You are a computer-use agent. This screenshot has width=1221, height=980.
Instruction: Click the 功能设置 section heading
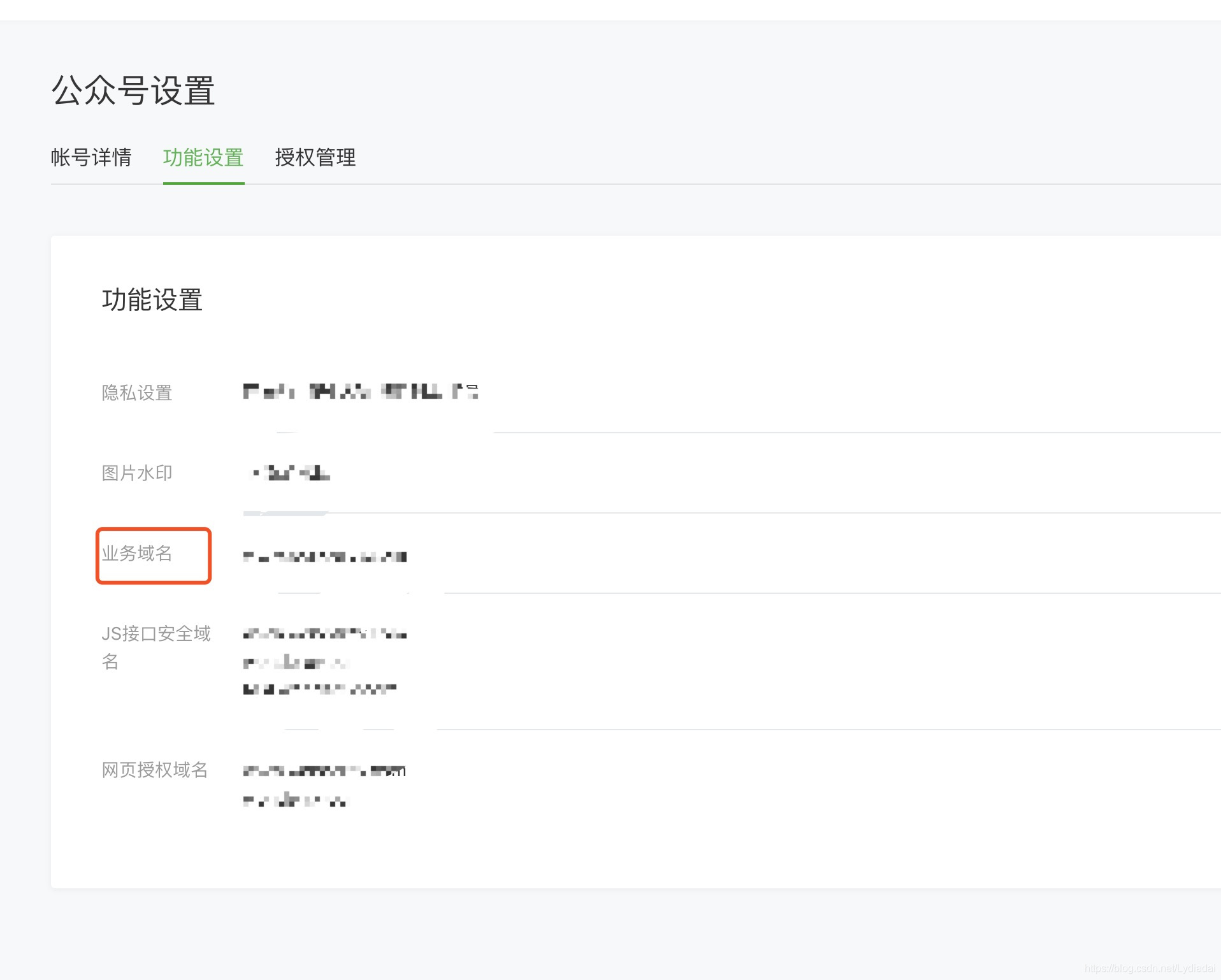152,300
